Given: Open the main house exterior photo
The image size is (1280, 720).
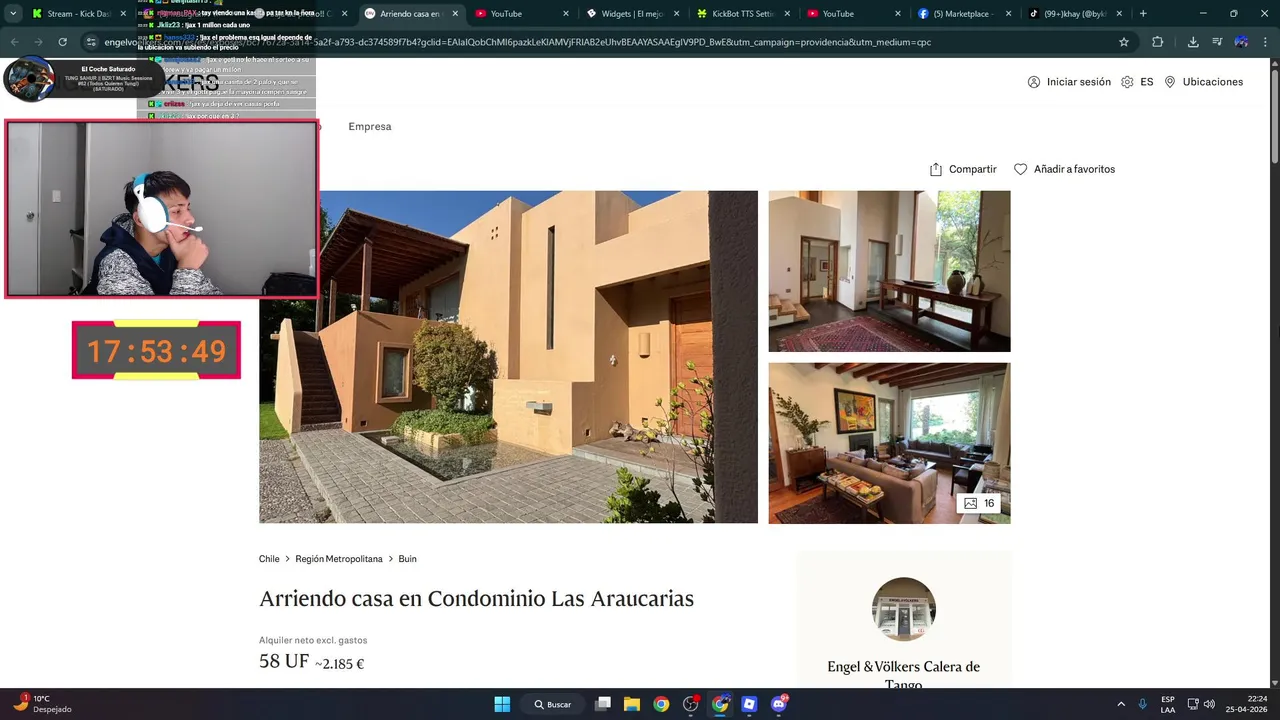Looking at the screenshot, I should click(508, 357).
